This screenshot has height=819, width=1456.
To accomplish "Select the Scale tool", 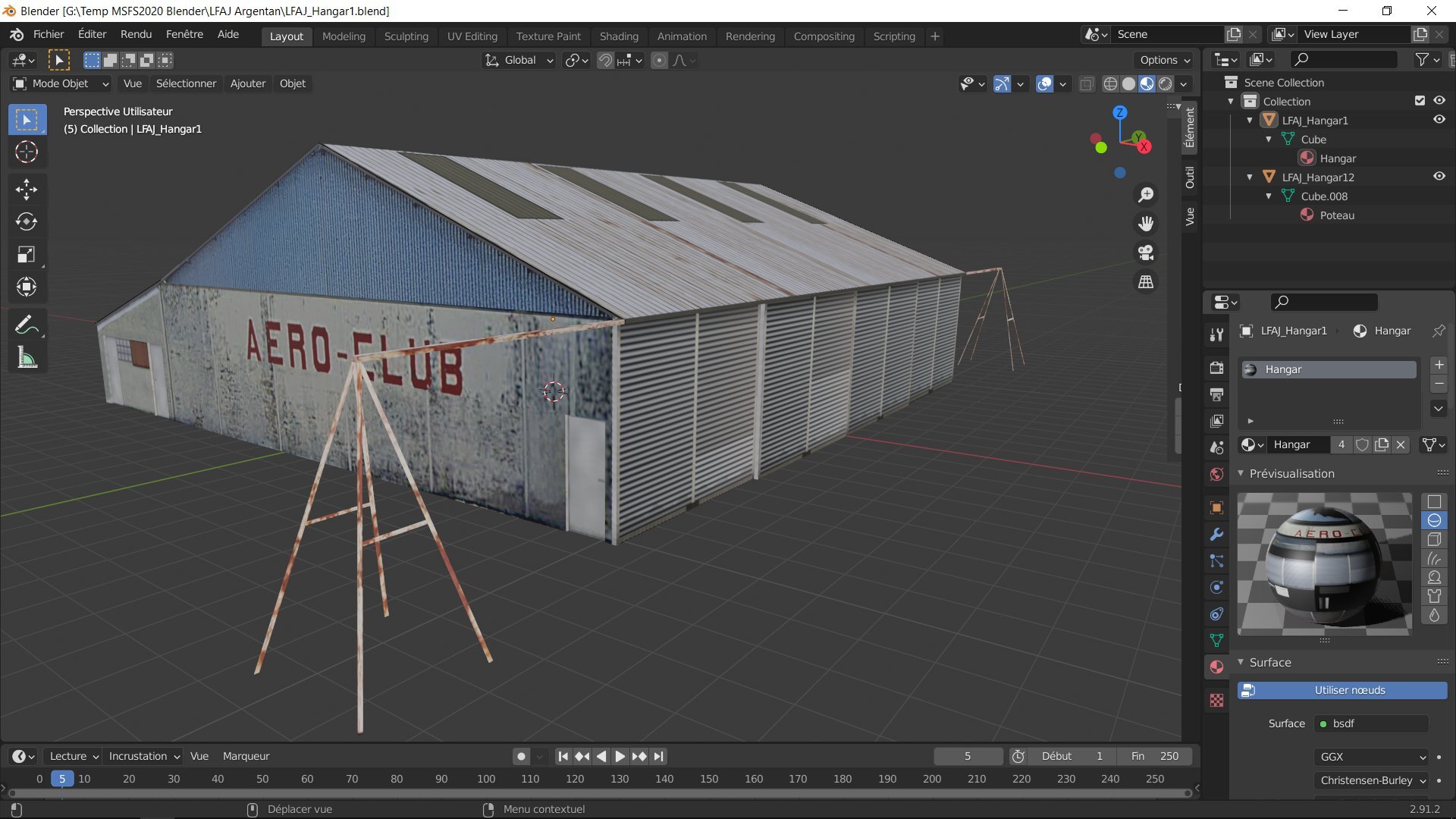I will [27, 255].
